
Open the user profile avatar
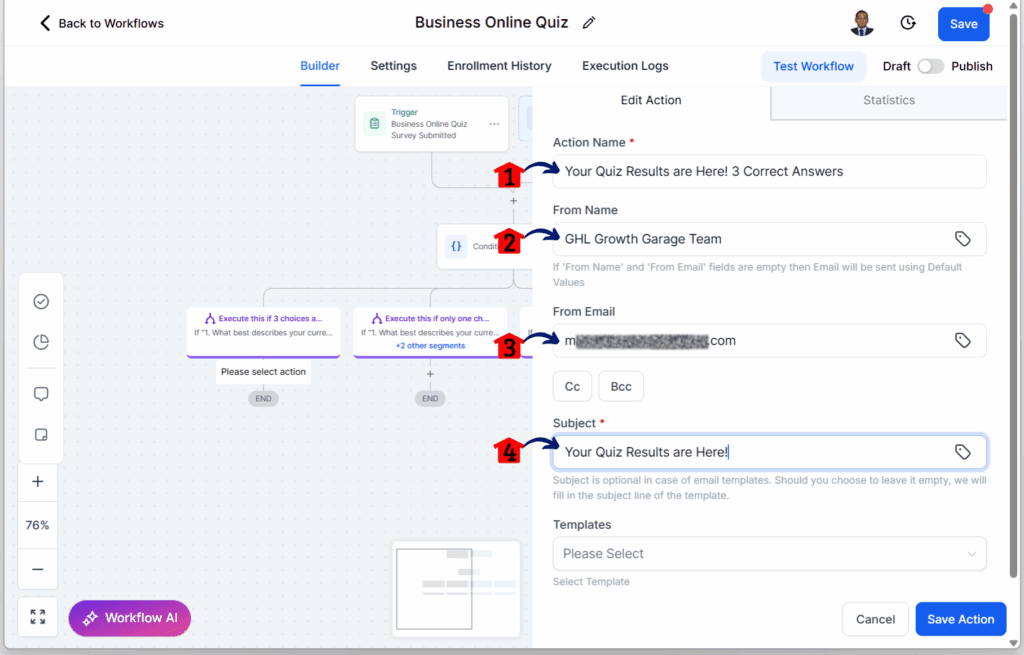[862, 24]
